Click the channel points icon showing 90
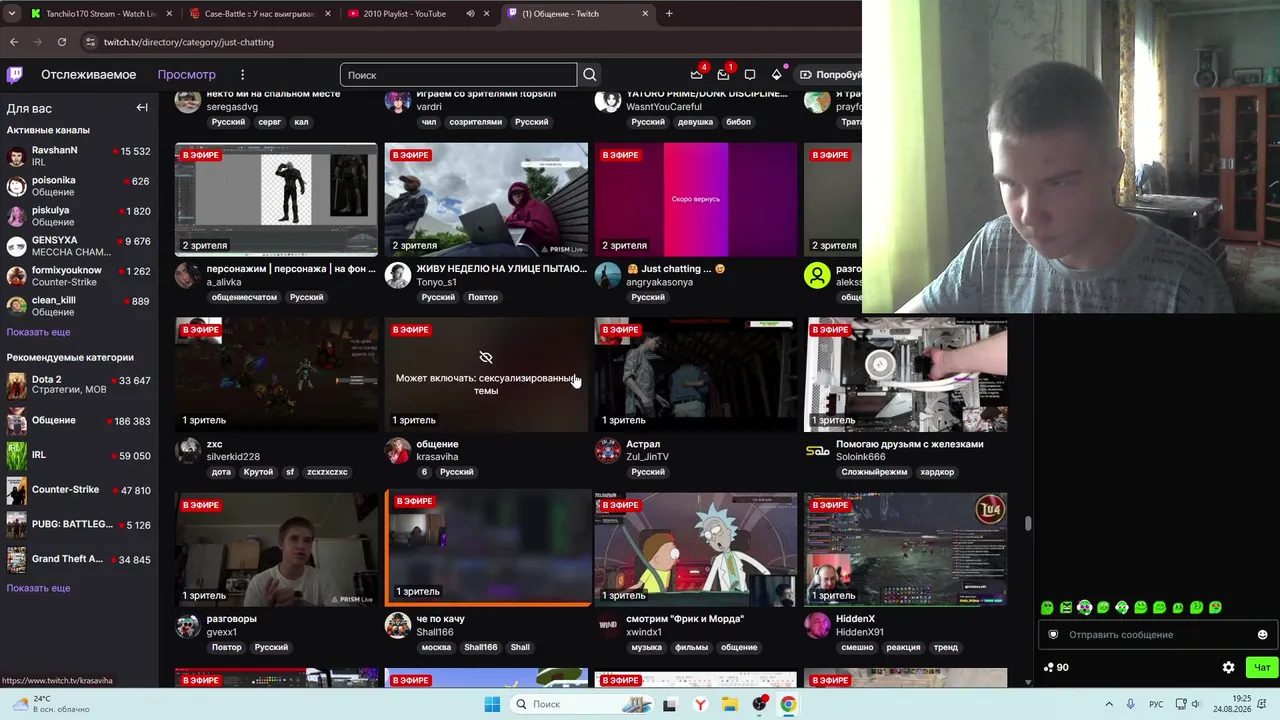The height and width of the screenshot is (720, 1280). coord(1055,667)
